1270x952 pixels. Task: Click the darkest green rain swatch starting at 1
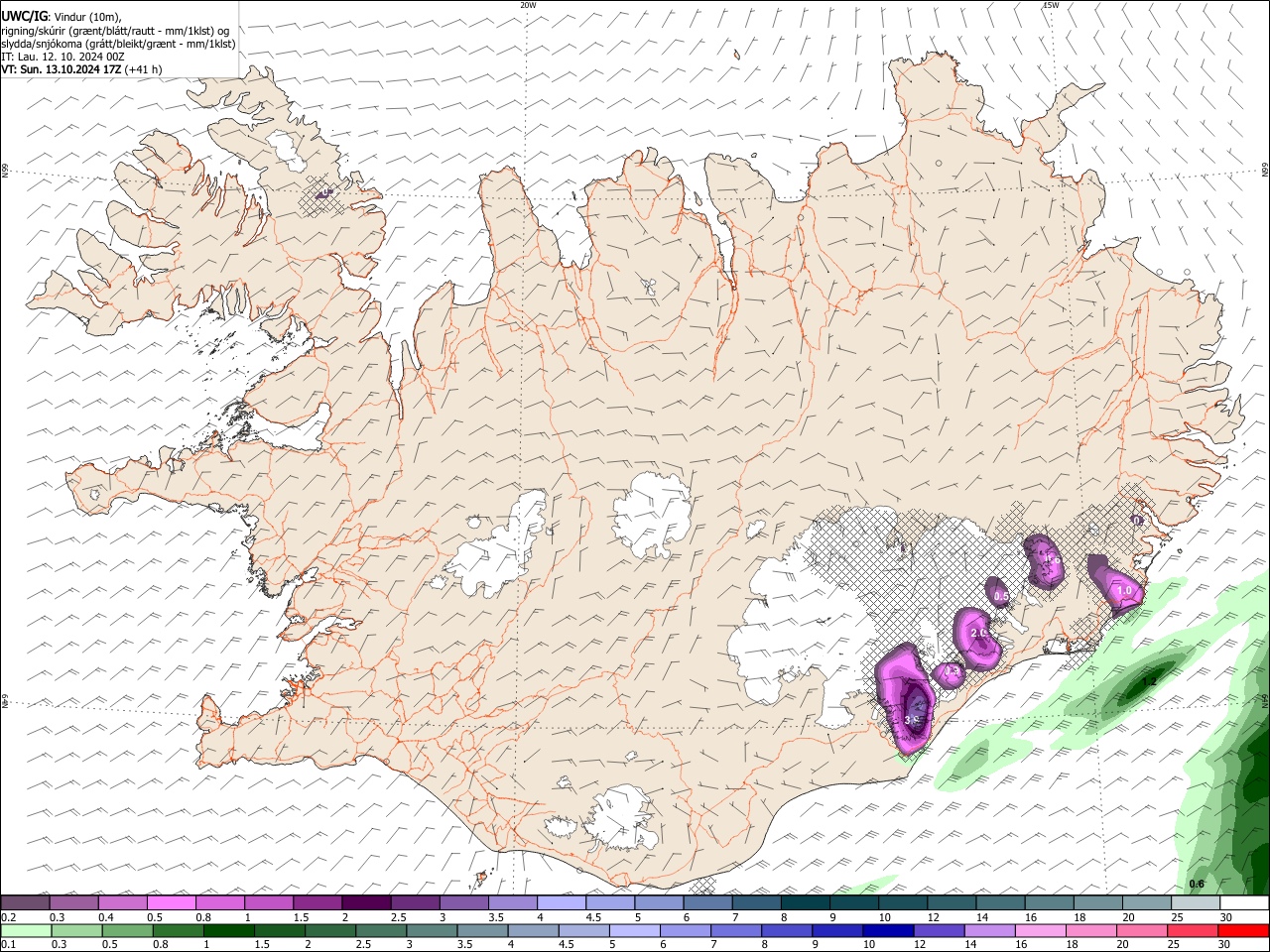point(228,930)
